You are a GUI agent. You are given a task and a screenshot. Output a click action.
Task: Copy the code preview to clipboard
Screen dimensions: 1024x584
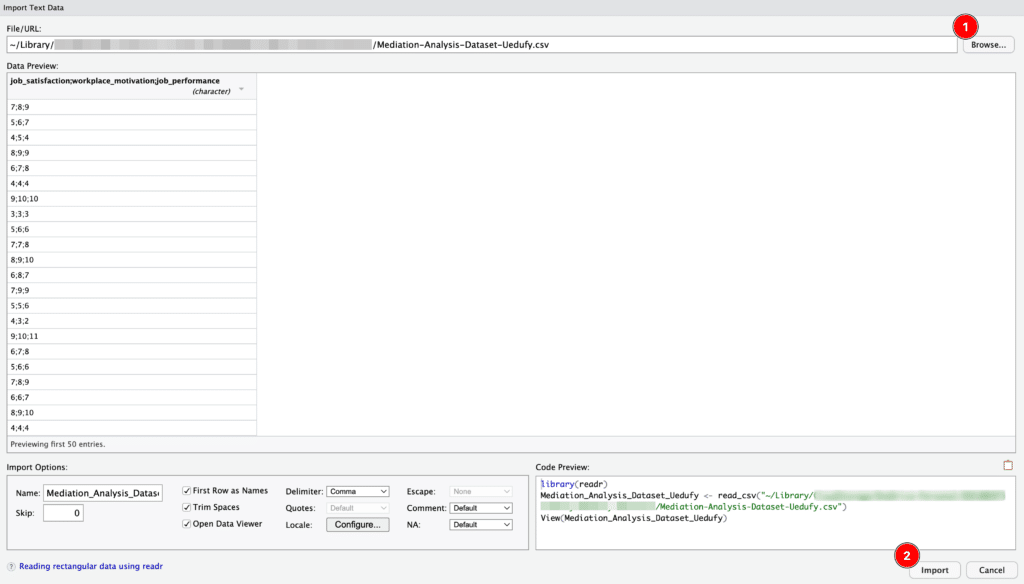click(x=1008, y=463)
